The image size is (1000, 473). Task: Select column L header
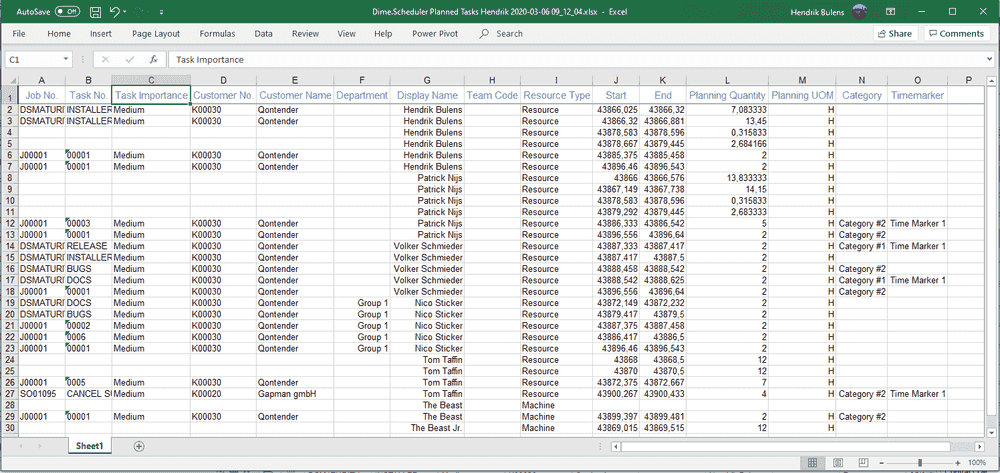click(727, 80)
